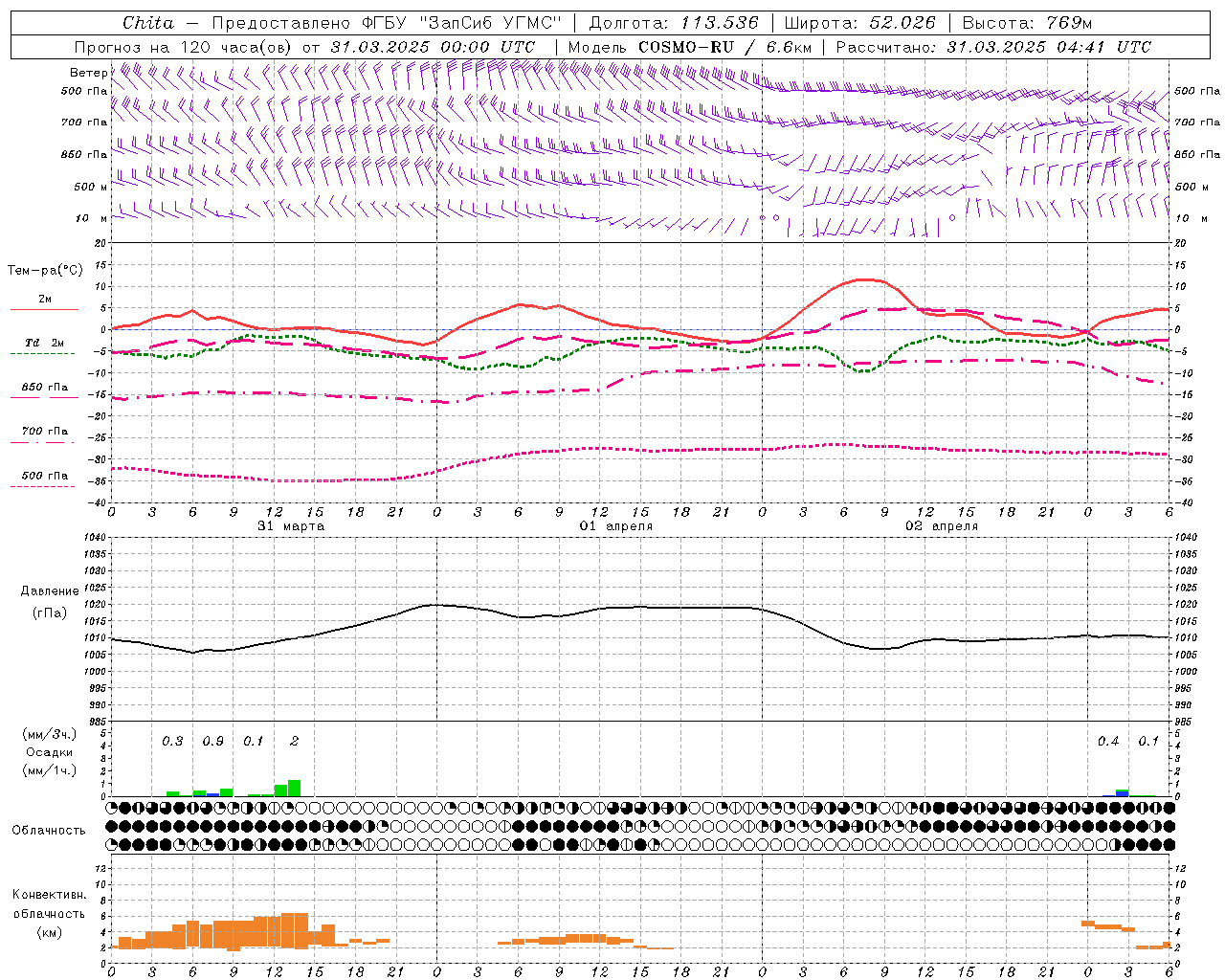Viewport: 1225px width, 980px height.
Task: Click the "01 апреля" date label
Action: [x=616, y=525]
